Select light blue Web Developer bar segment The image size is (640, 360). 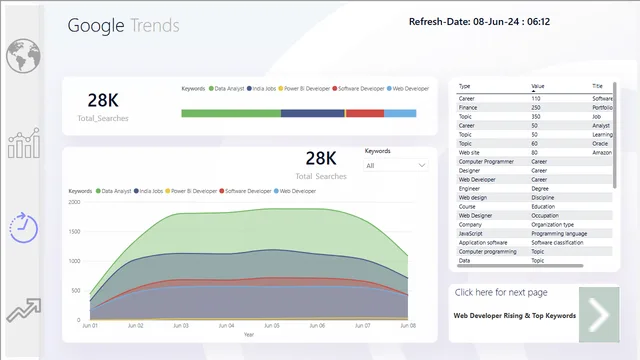point(400,113)
